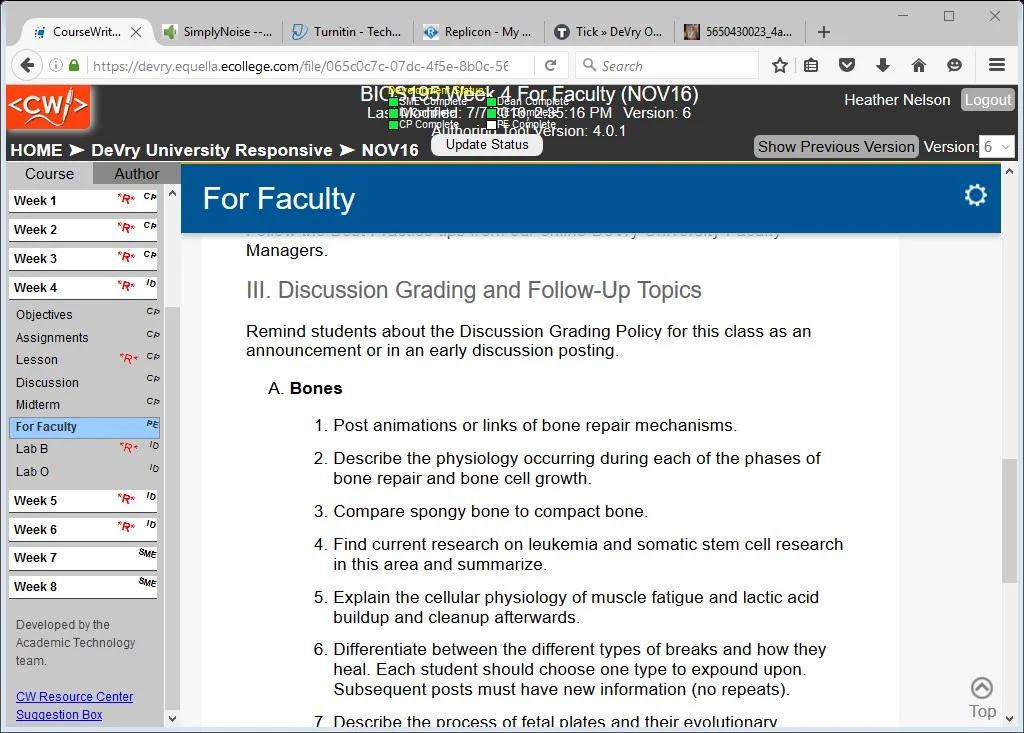Click the PE status marker on For Faculty
This screenshot has width=1024, height=733.
point(152,424)
